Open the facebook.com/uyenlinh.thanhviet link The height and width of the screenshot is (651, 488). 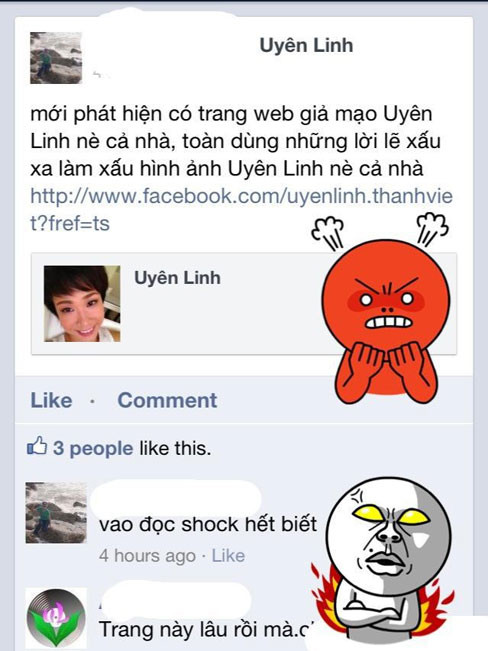click(x=241, y=210)
